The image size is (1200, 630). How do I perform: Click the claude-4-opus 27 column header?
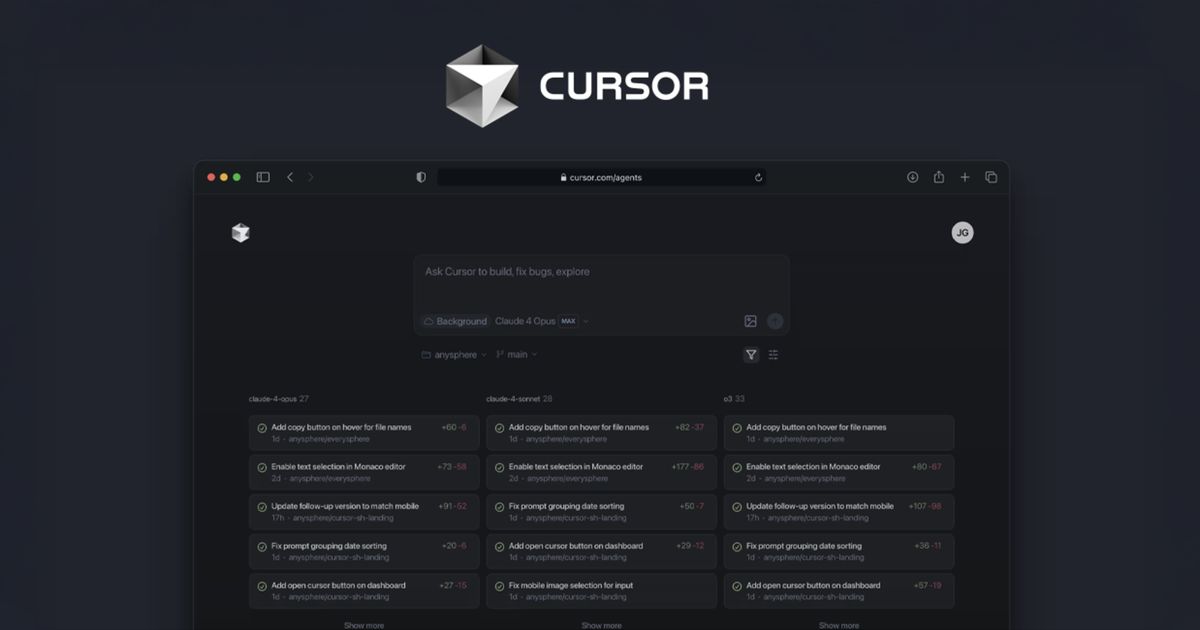point(279,398)
